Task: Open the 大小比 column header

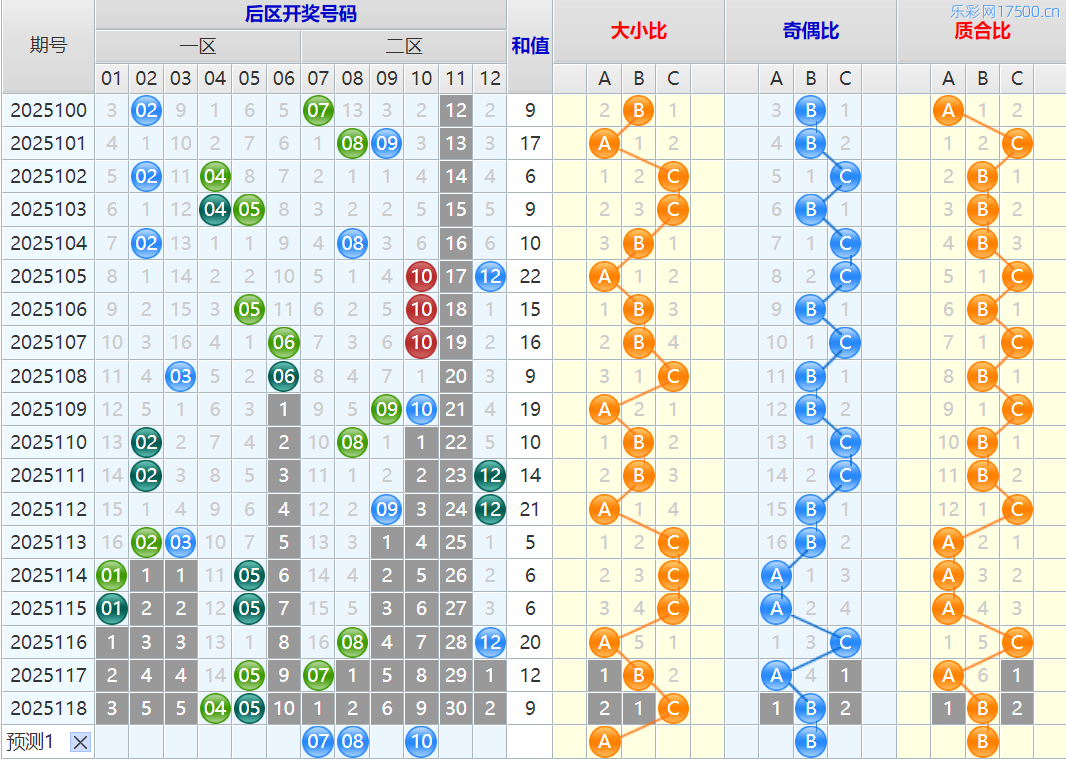Action: 638,31
